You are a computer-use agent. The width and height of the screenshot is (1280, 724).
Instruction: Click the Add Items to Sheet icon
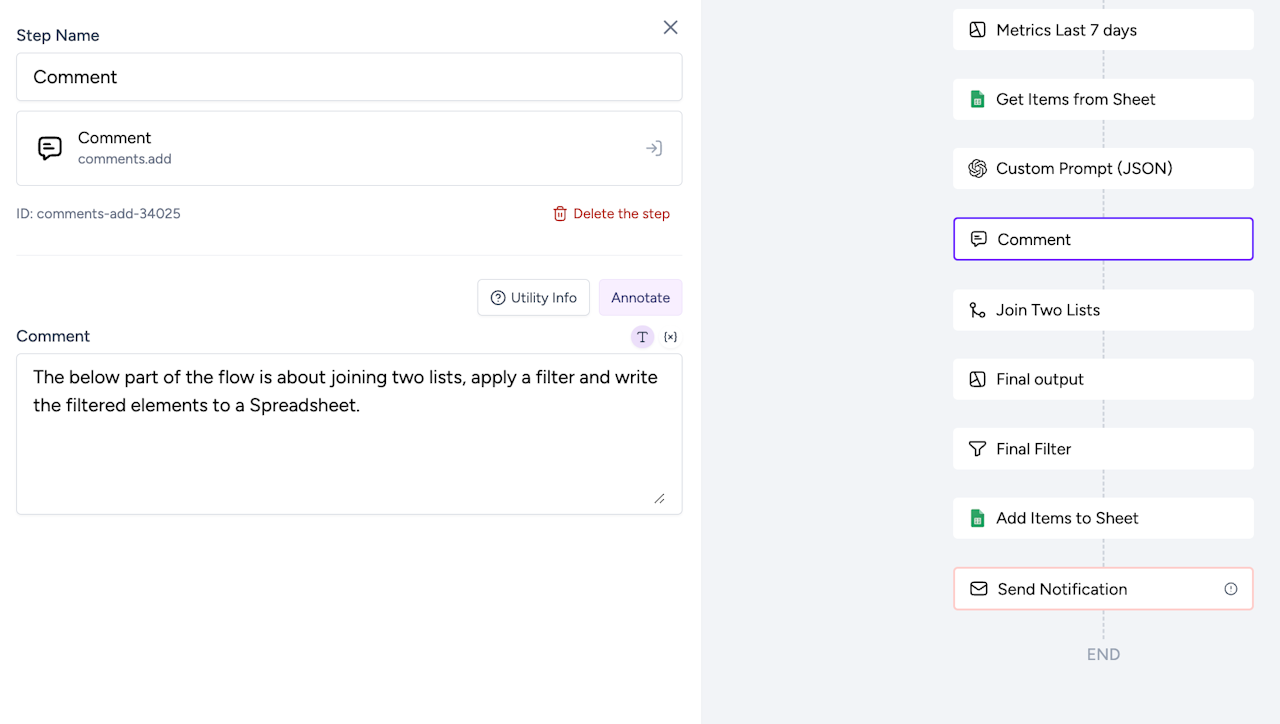coord(977,518)
